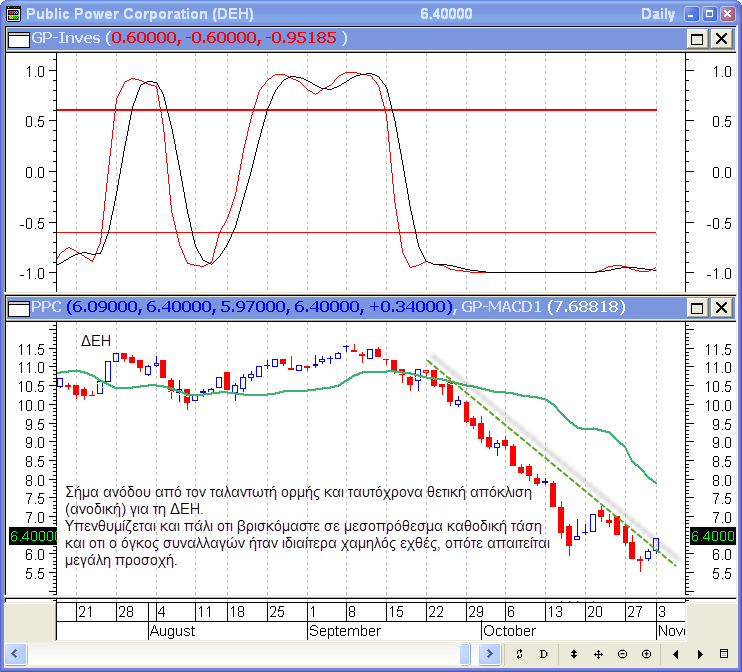Image resolution: width=742 pixels, height=672 pixels.
Task: Step chart forward with right black arrow
Action: (698, 653)
